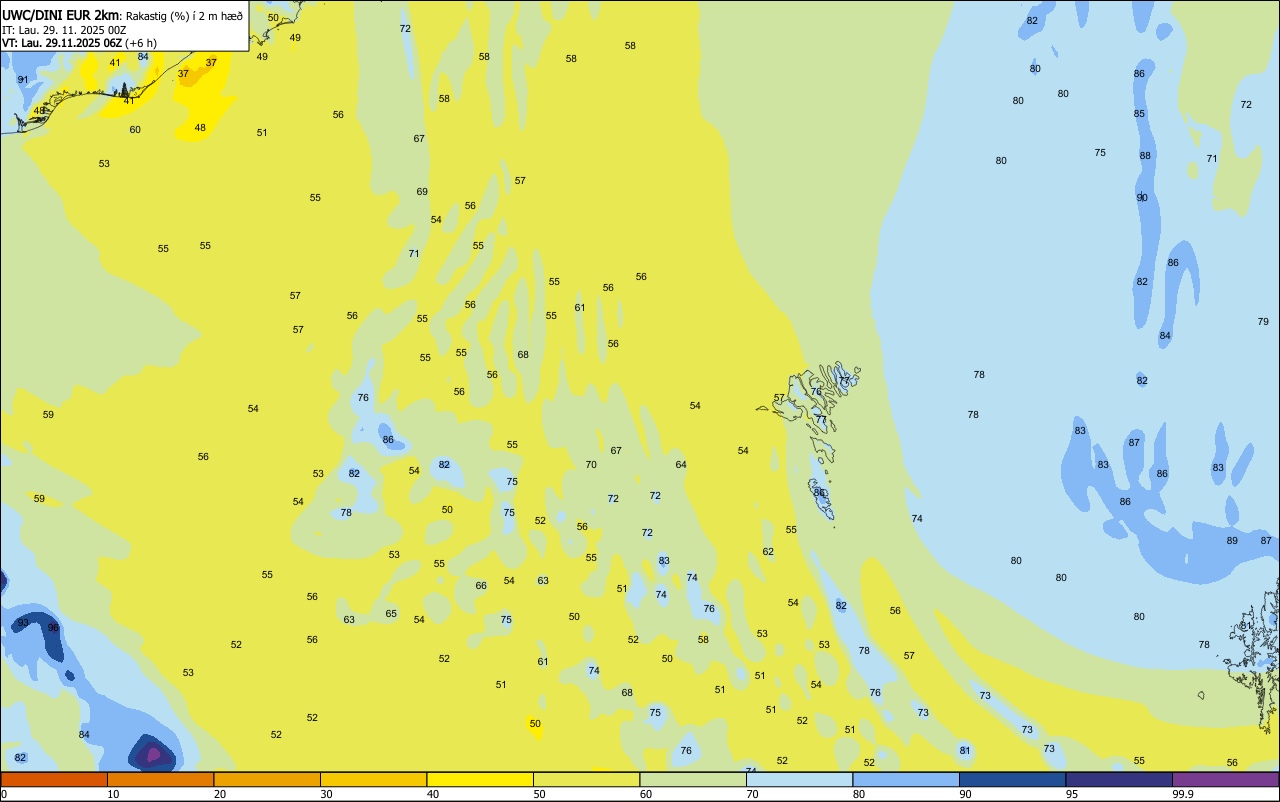Click the 70–80 pale blue legend segment
The image size is (1280, 802).
point(799,780)
